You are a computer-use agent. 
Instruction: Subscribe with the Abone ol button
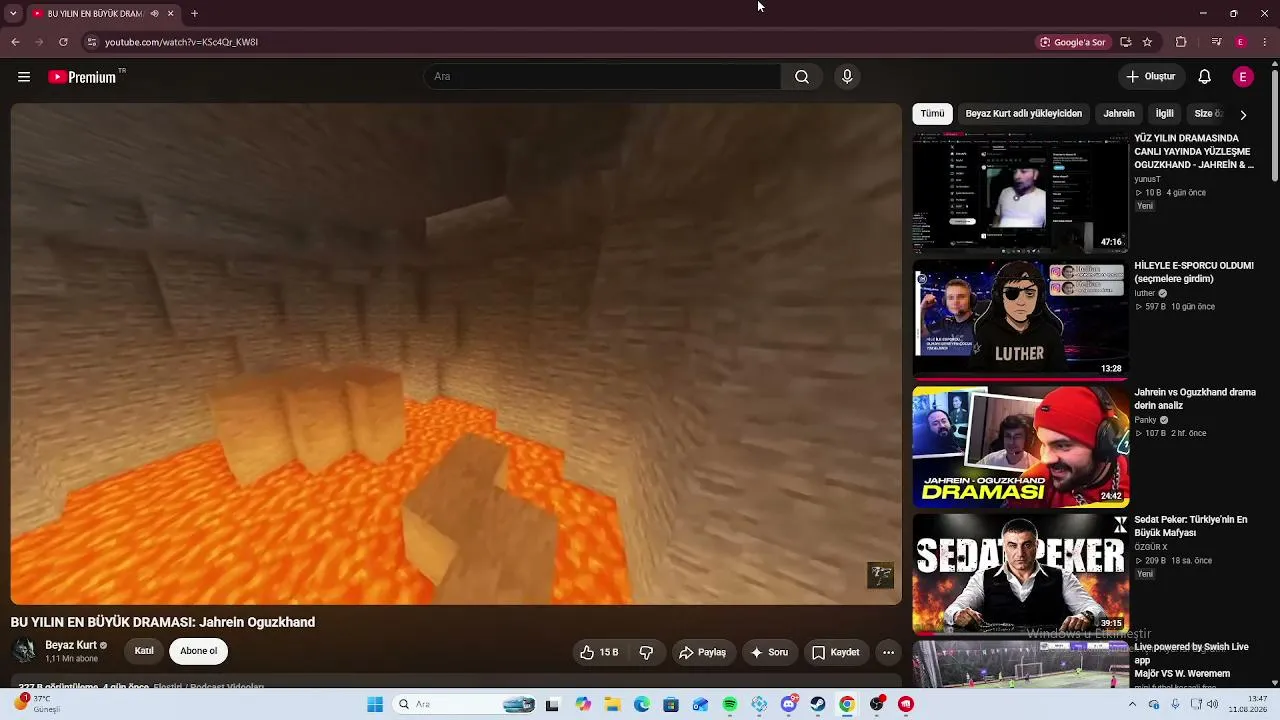[198, 651]
